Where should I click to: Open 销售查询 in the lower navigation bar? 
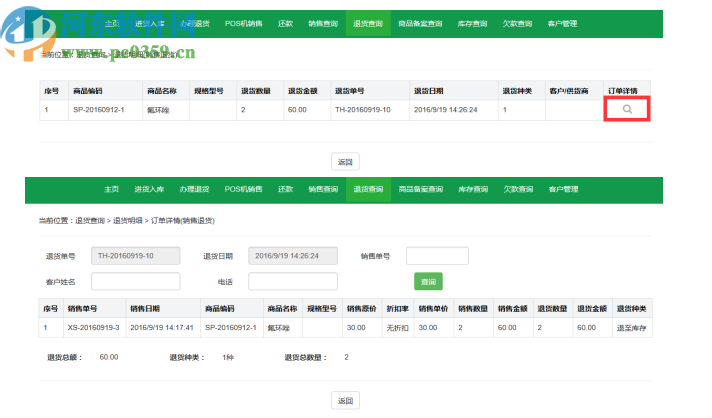323,189
